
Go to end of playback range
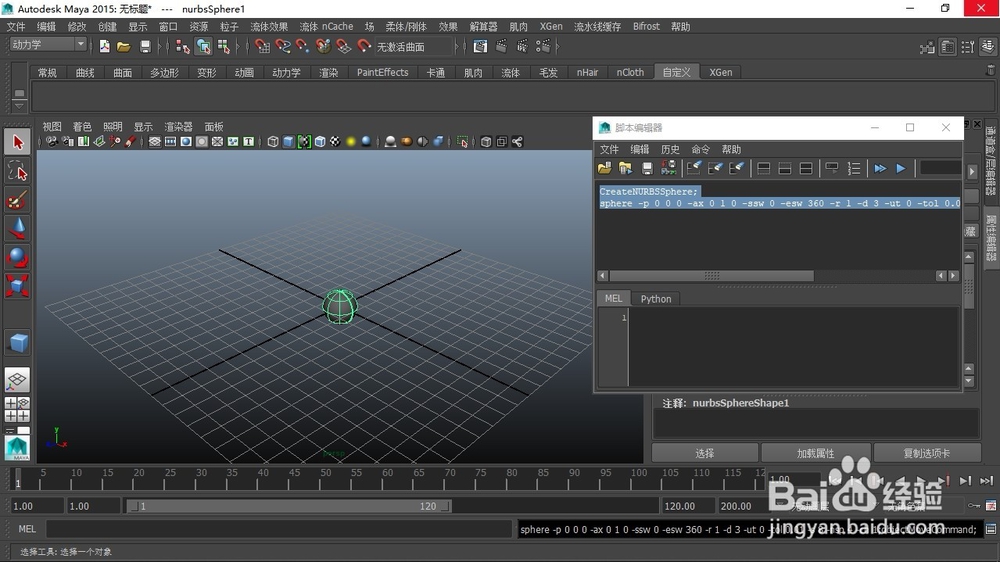tap(987, 480)
